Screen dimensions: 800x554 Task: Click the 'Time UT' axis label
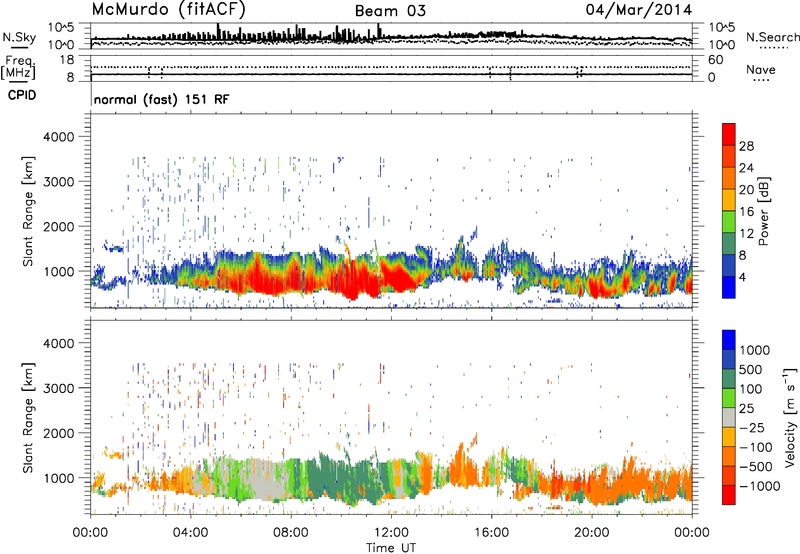[391, 548]
